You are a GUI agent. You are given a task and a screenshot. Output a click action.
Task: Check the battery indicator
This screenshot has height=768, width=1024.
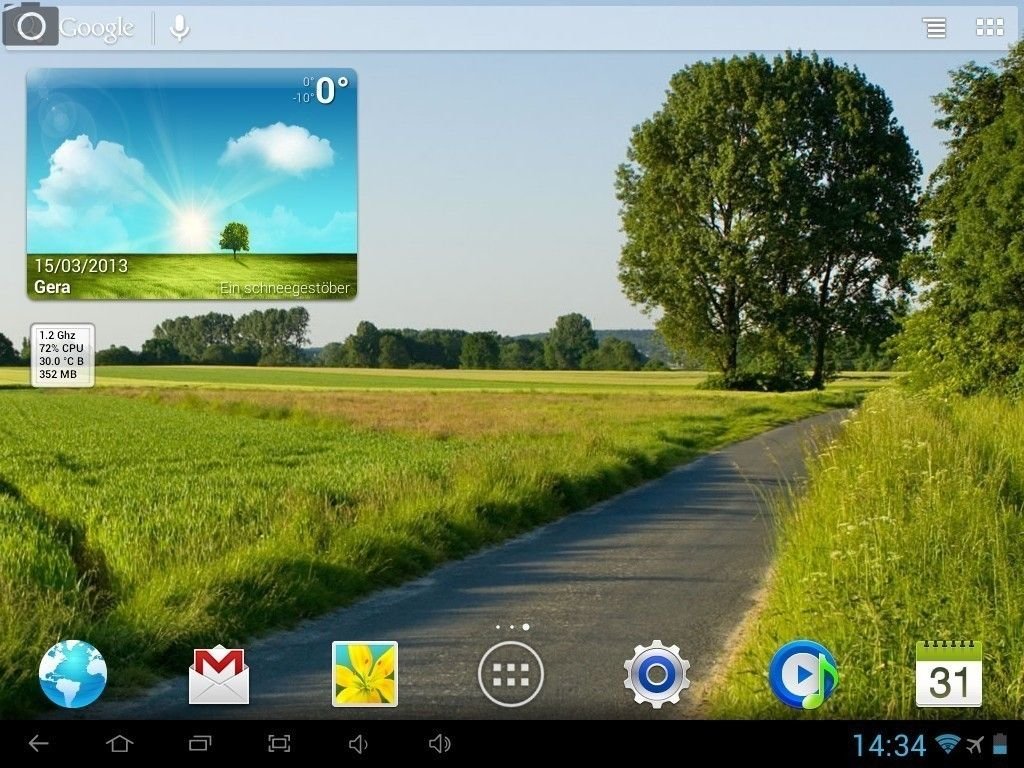1000,744
